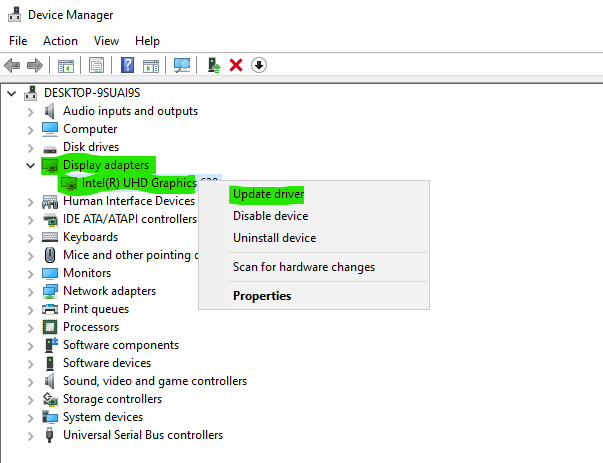Click the Display adapters category icon
The height and width of the screenshot is (463, 603).
coord(50,166)
